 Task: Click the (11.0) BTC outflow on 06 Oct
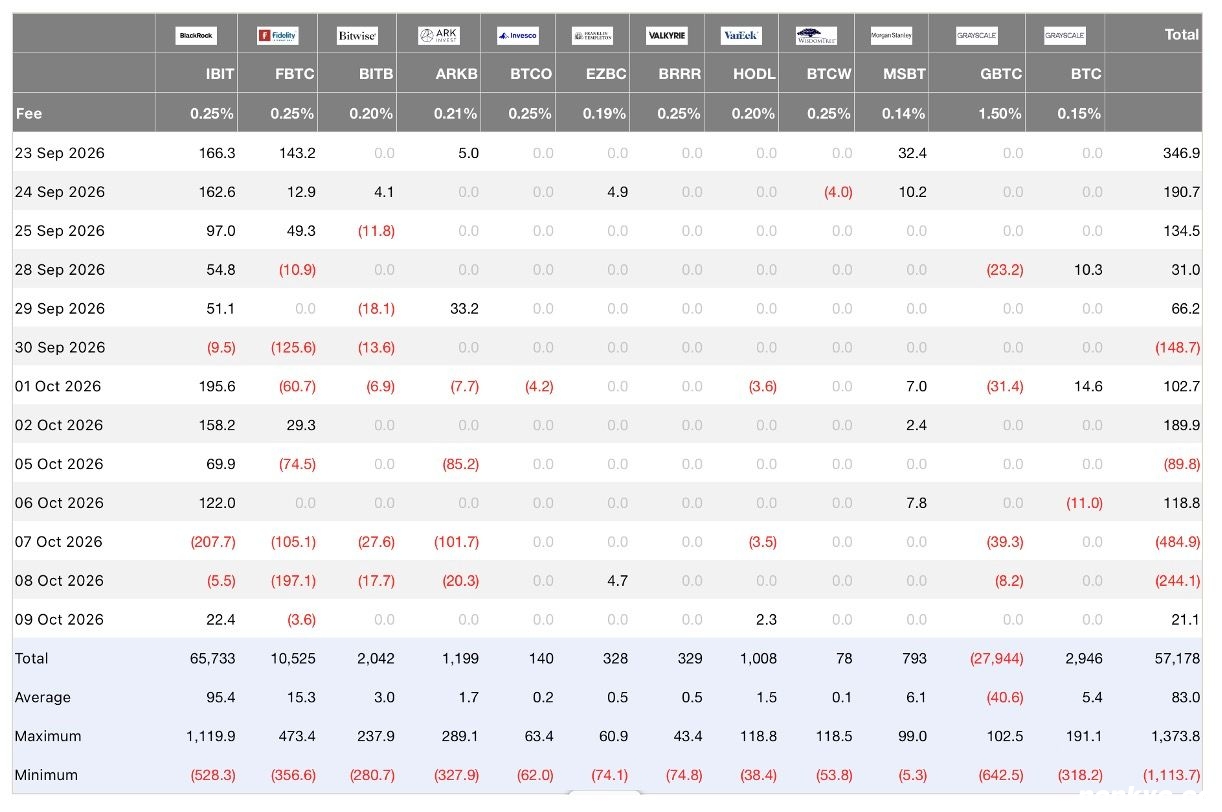pos(1084,503)
